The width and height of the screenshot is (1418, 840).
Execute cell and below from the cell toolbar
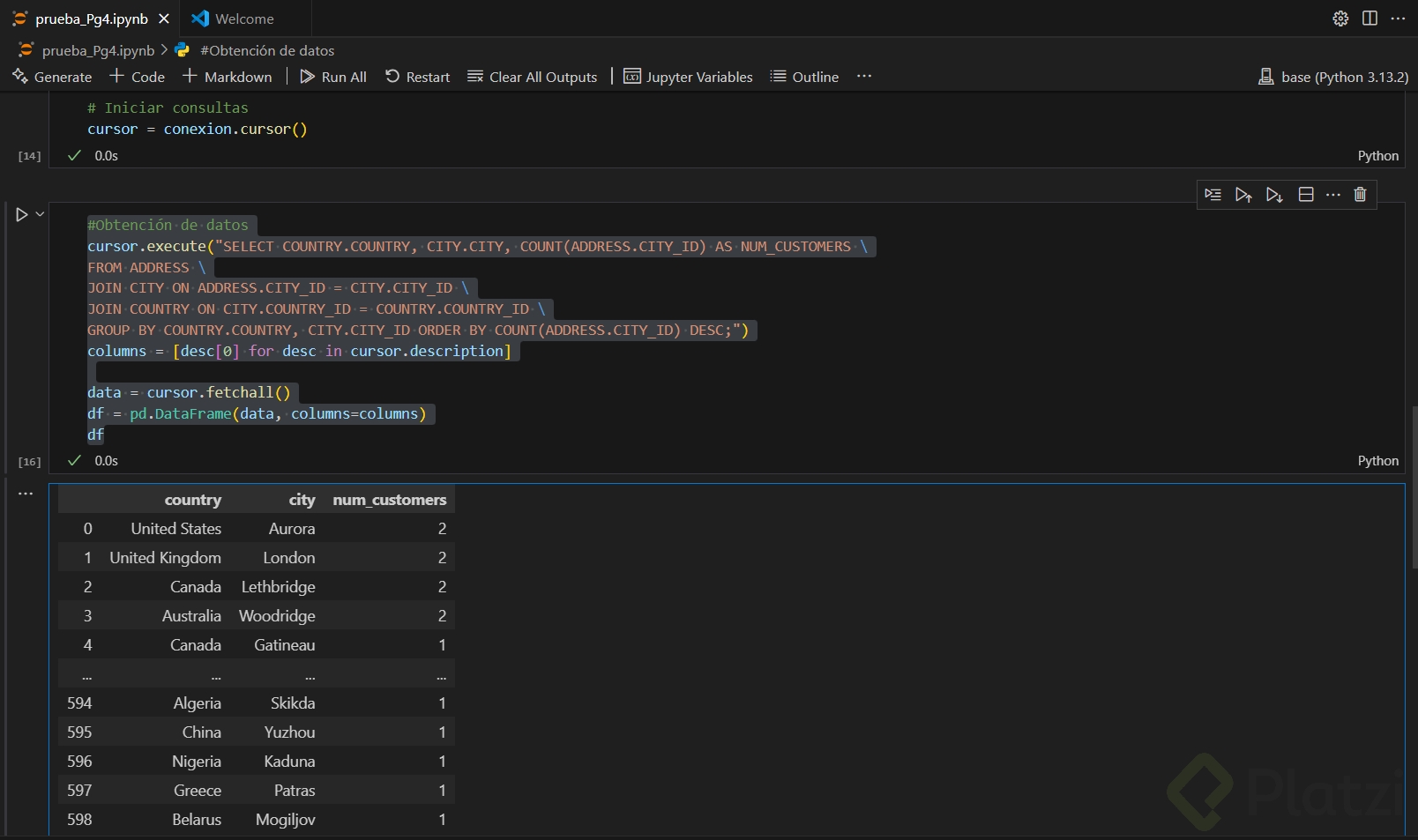coord(1274,195)
